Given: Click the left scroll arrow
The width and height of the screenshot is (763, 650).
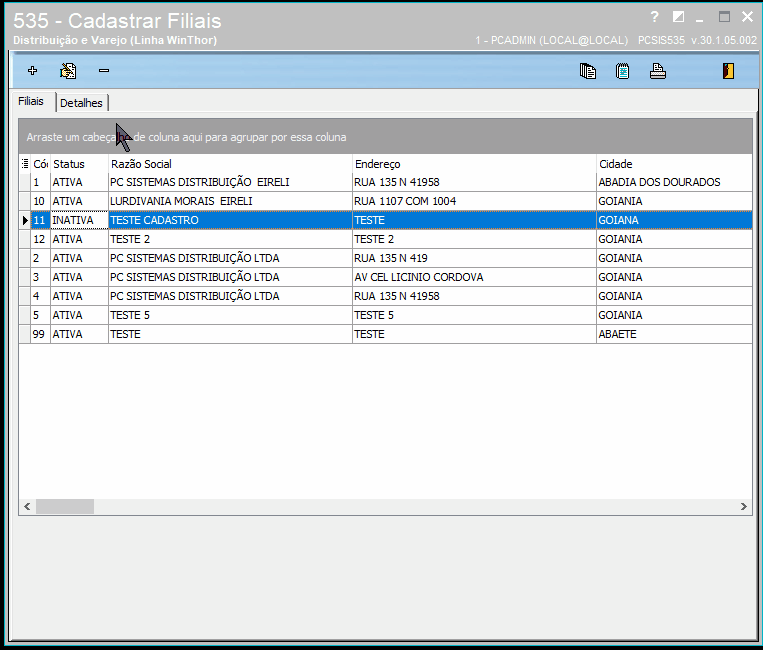Looking at the screenshot, I should (x=27, y=506).
